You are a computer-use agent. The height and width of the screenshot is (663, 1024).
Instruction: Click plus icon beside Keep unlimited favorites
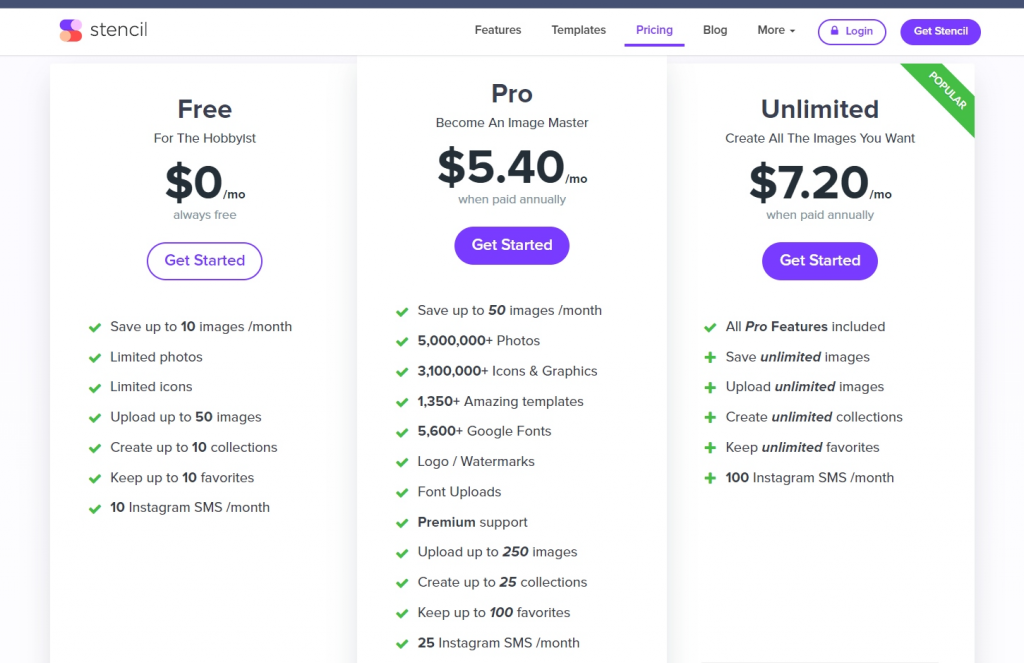coord(710,447)
